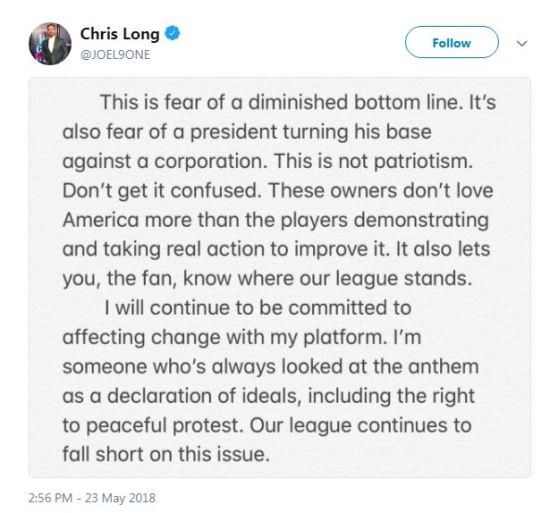The width and height of the screenshot is (550, 513).
Task: Open Chris Long's profile picture
Action: point(50,43)
